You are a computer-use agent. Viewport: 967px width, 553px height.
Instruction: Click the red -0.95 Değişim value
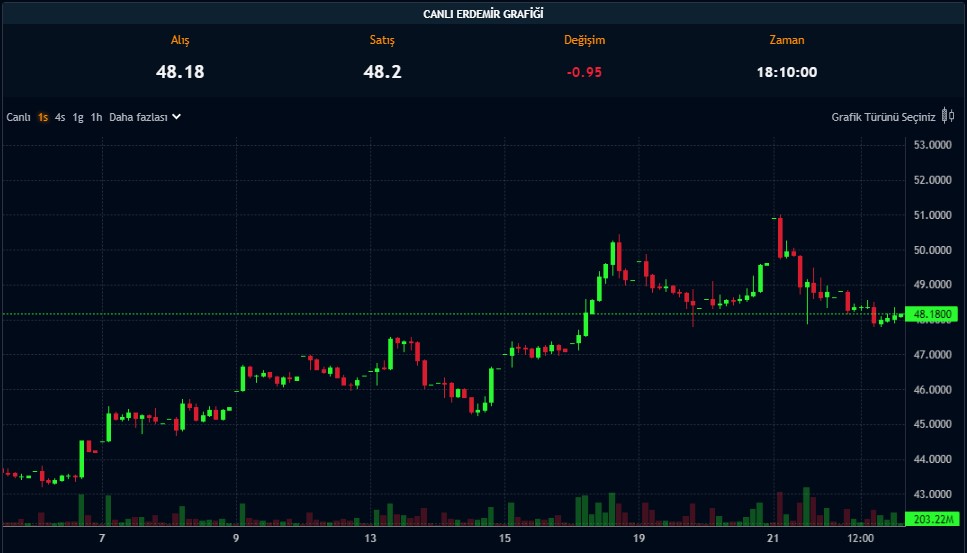click(584, 72)
